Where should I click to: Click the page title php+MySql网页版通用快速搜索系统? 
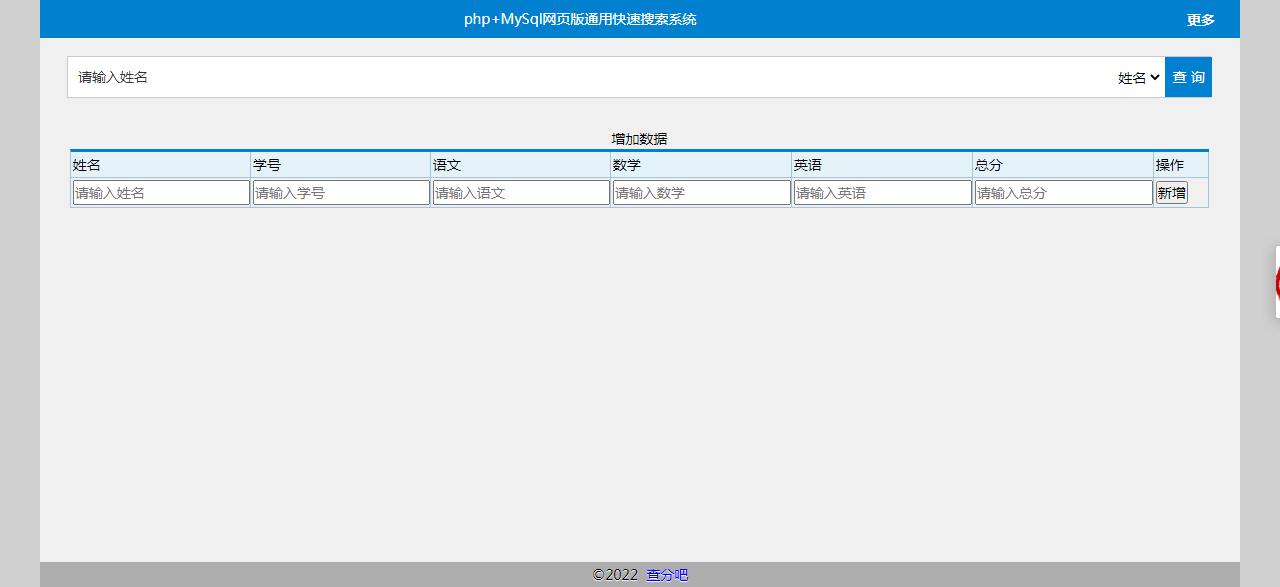580,18
